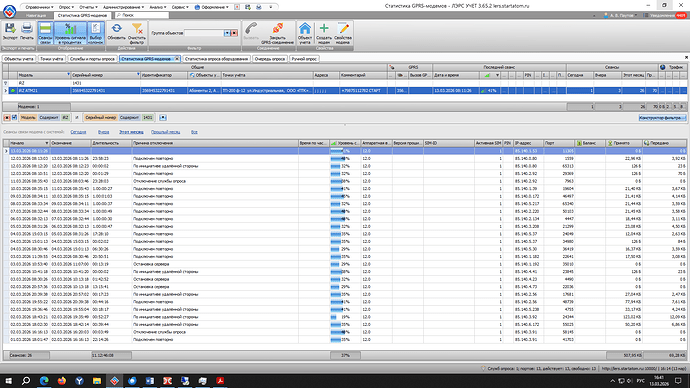This screenshot has height=388, width=690.
Task: Switch to the Ручной опрос tab
Action: click(304, 59)
